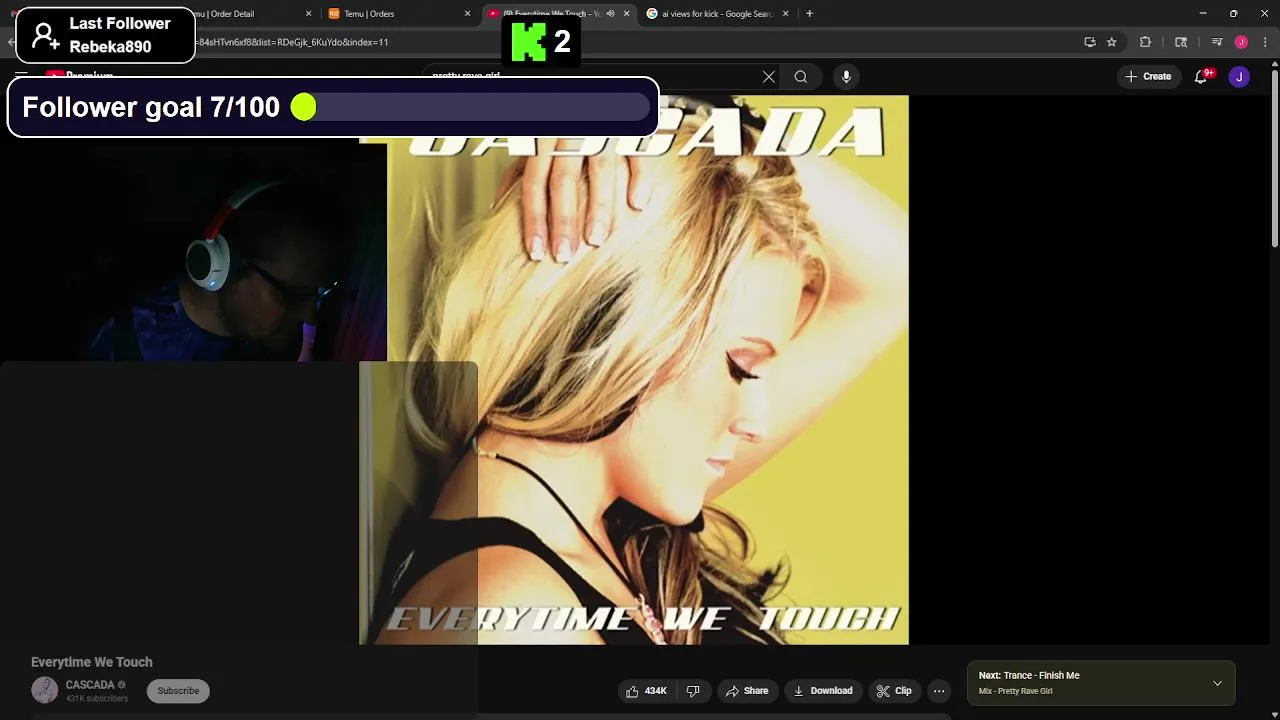The height and width of the screenshot is (720, 1280).
Task: Open the CASCADA channel name link
Action: (x=90, y=685)
